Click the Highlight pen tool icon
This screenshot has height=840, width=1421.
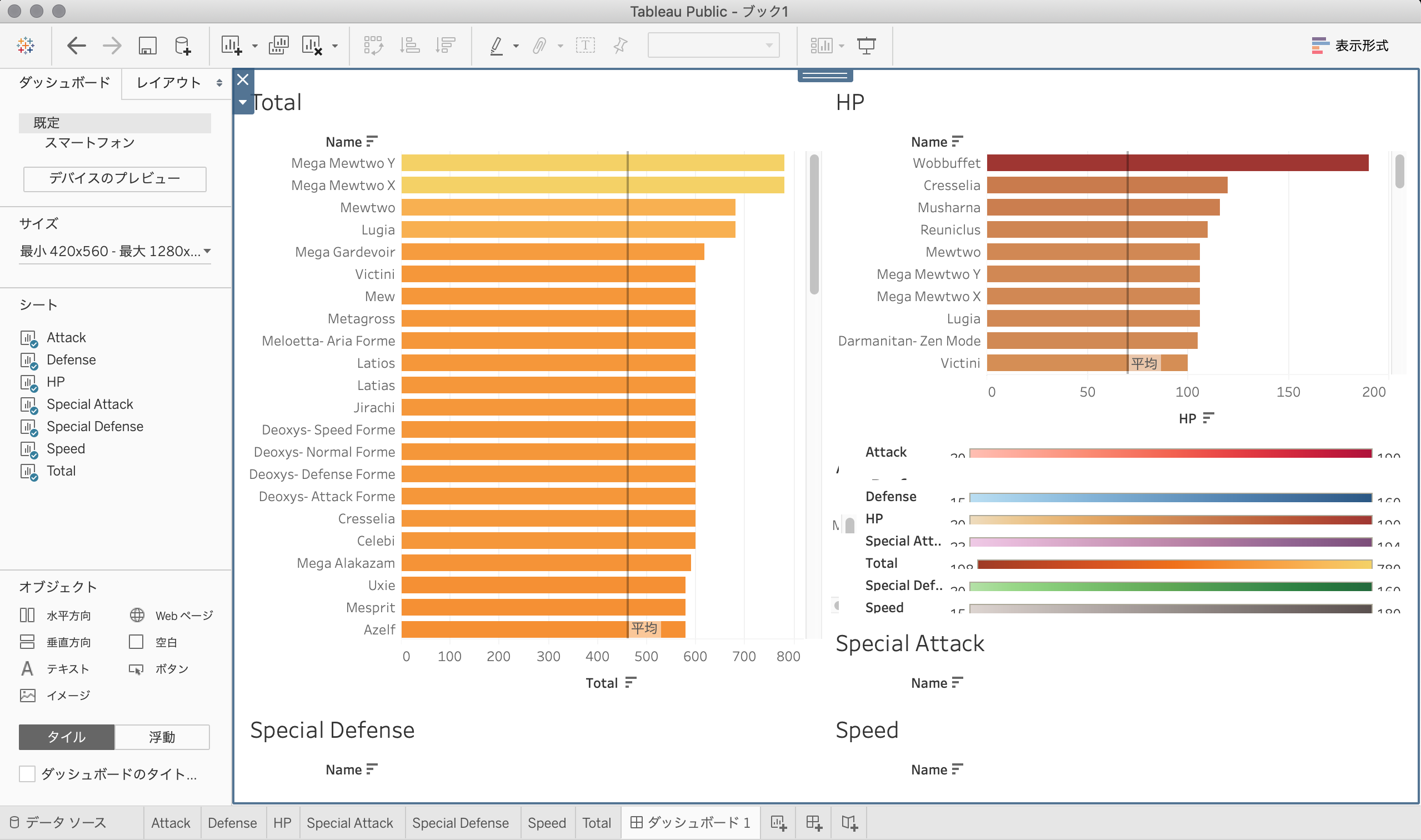pyautogui.click(x=496, y=46)
